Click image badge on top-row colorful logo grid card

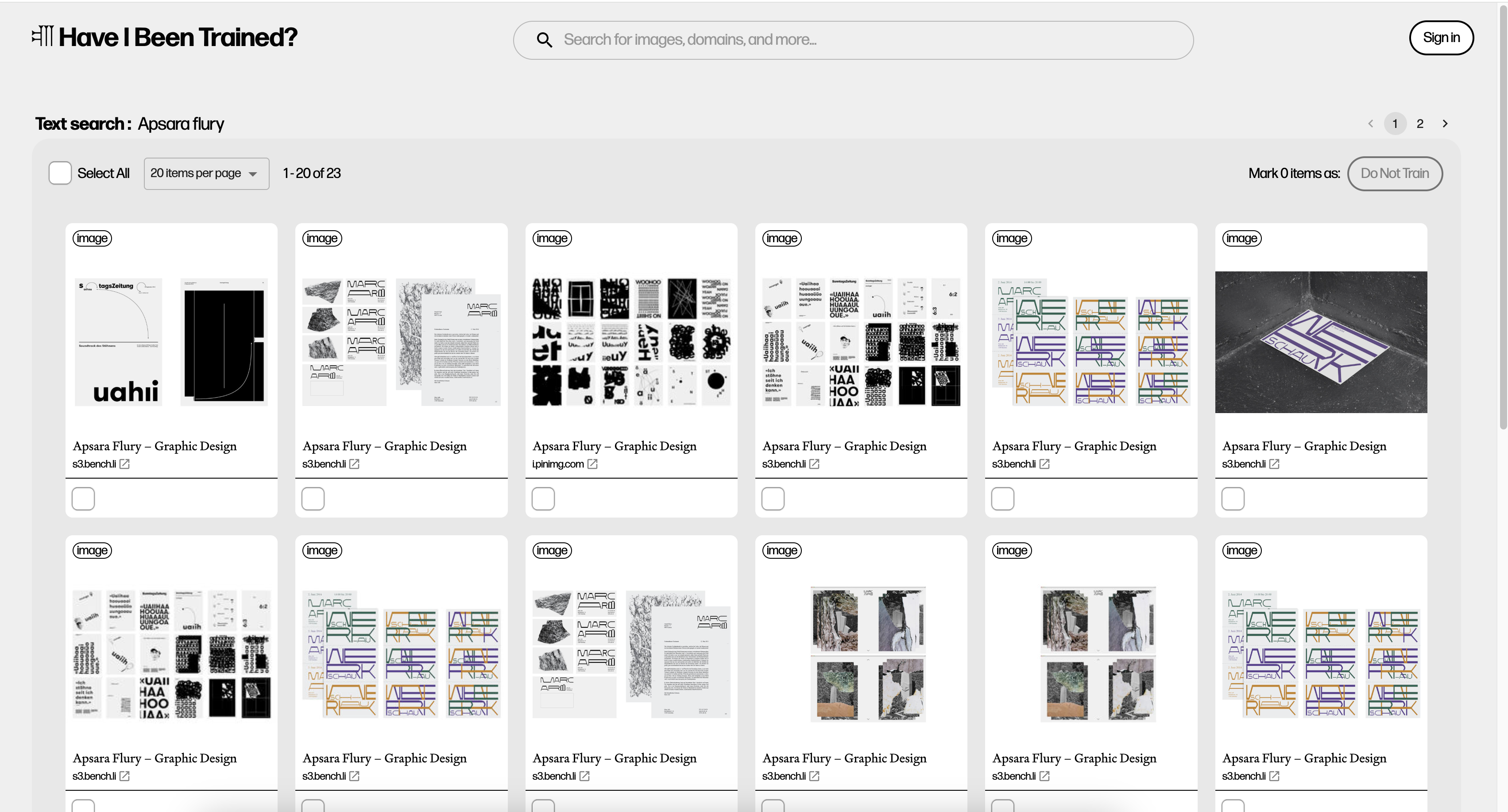point(1012,238)
